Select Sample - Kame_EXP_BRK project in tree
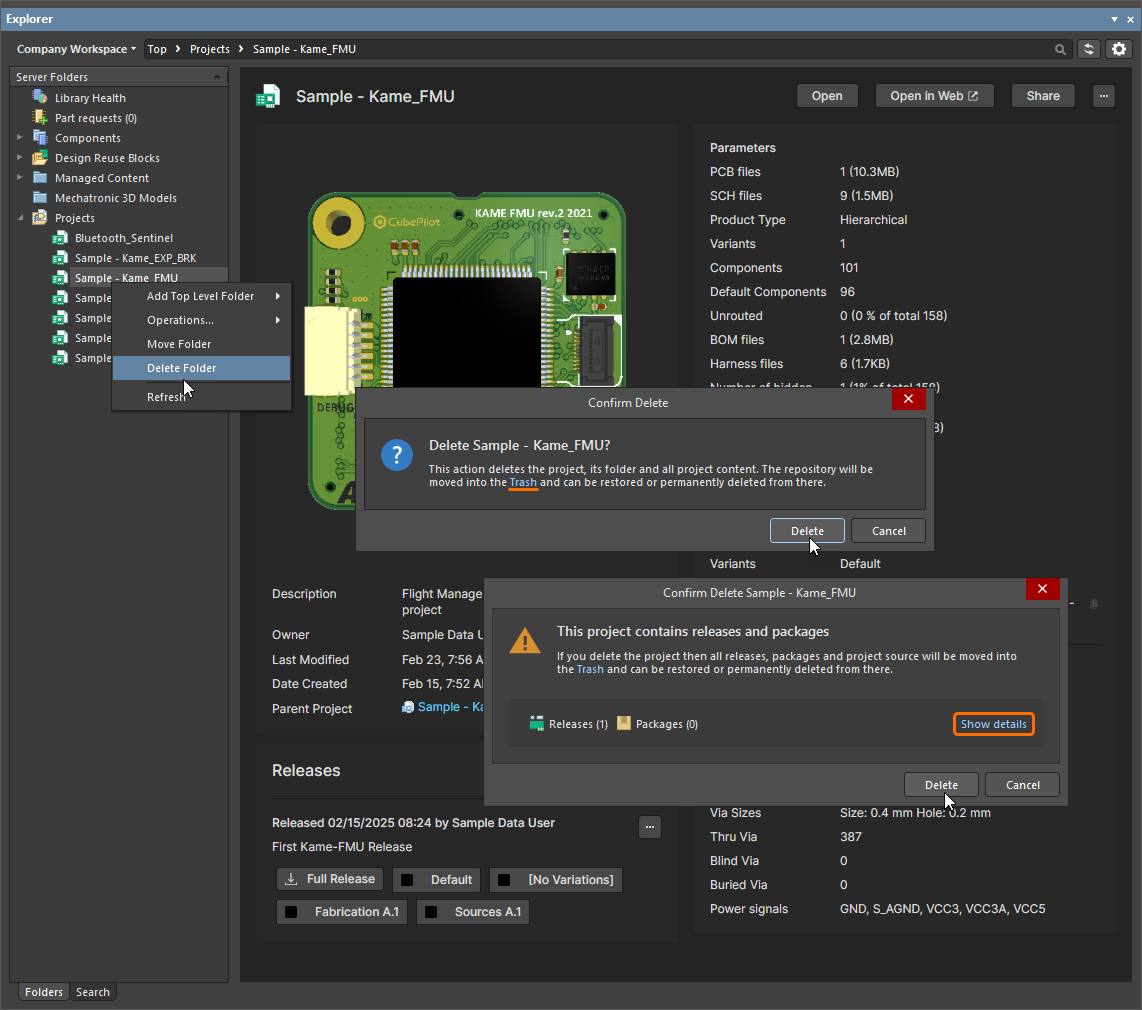Image resolution: width=1142 pixels, height=1010 pixels. click(135, 258)
